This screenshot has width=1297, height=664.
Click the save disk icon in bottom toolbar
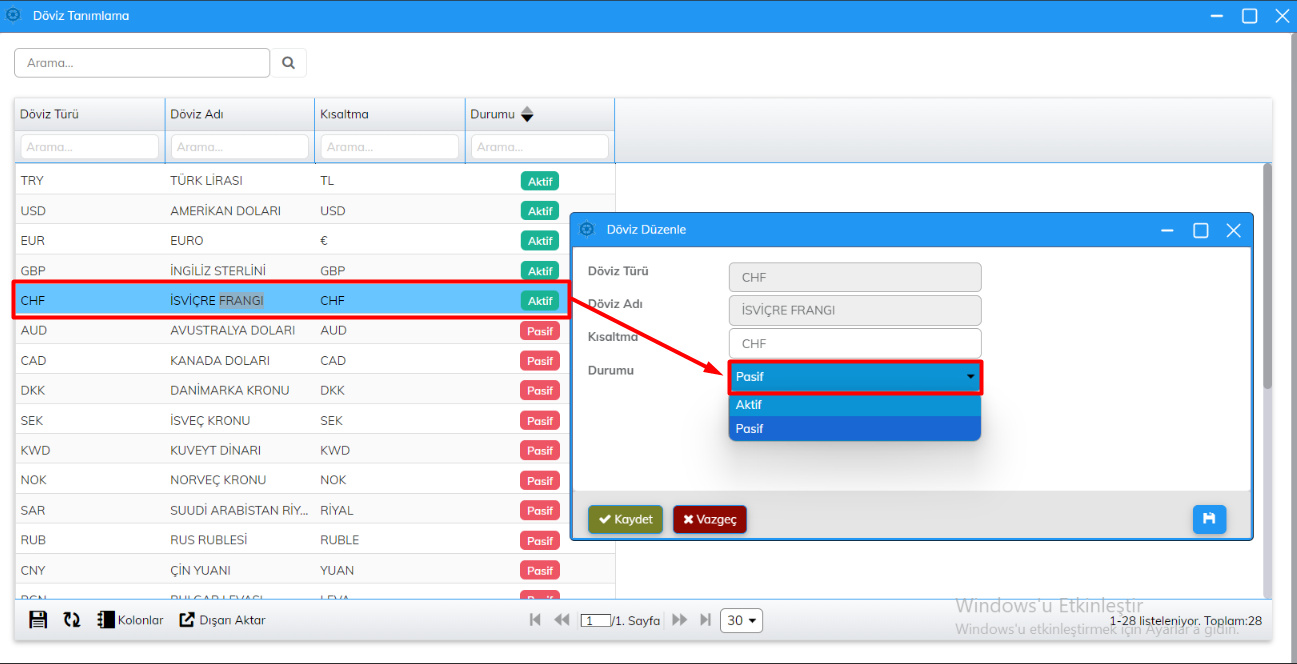tap(38, 620)
